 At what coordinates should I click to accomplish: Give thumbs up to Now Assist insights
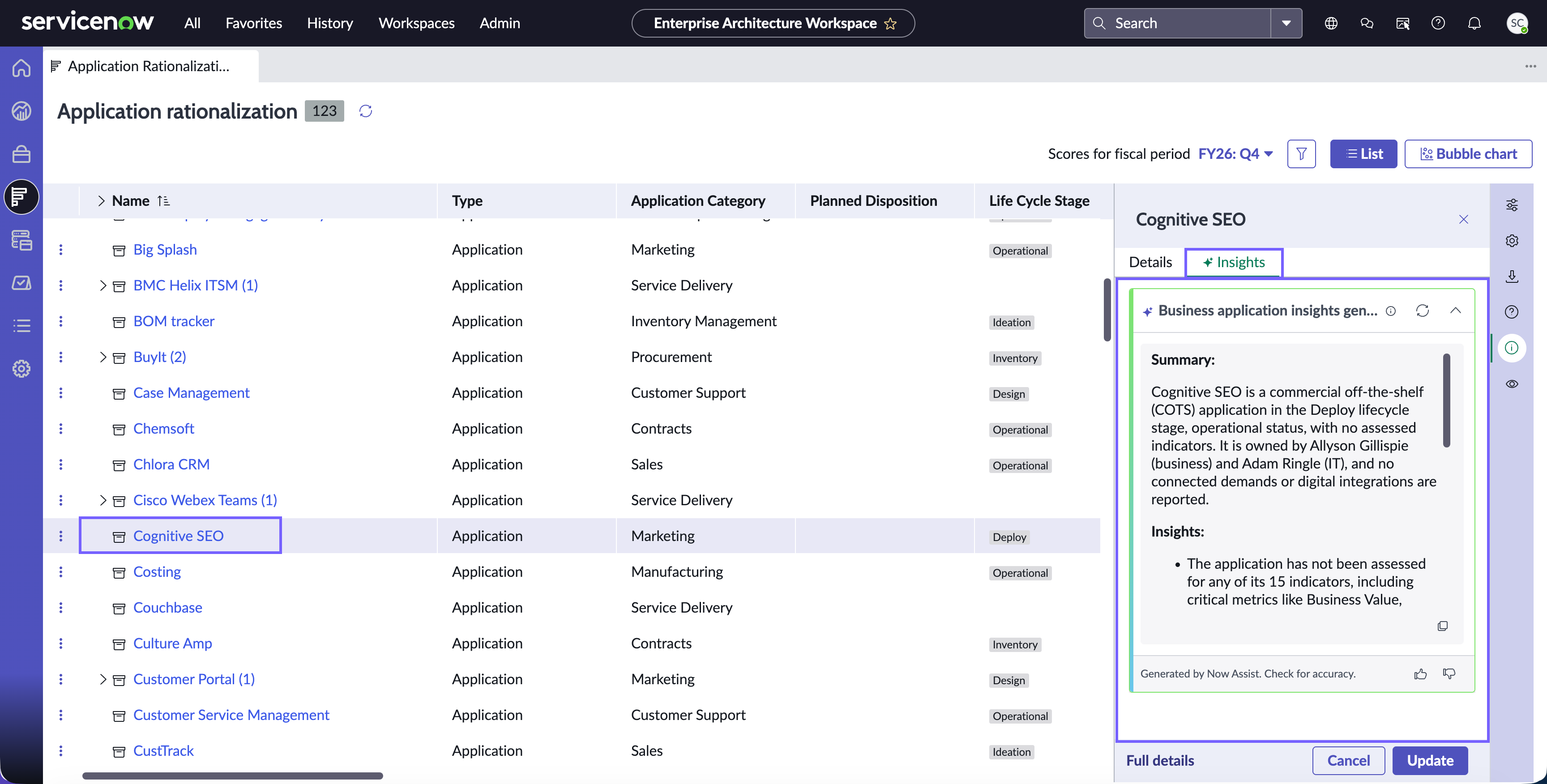point(1420,674)
